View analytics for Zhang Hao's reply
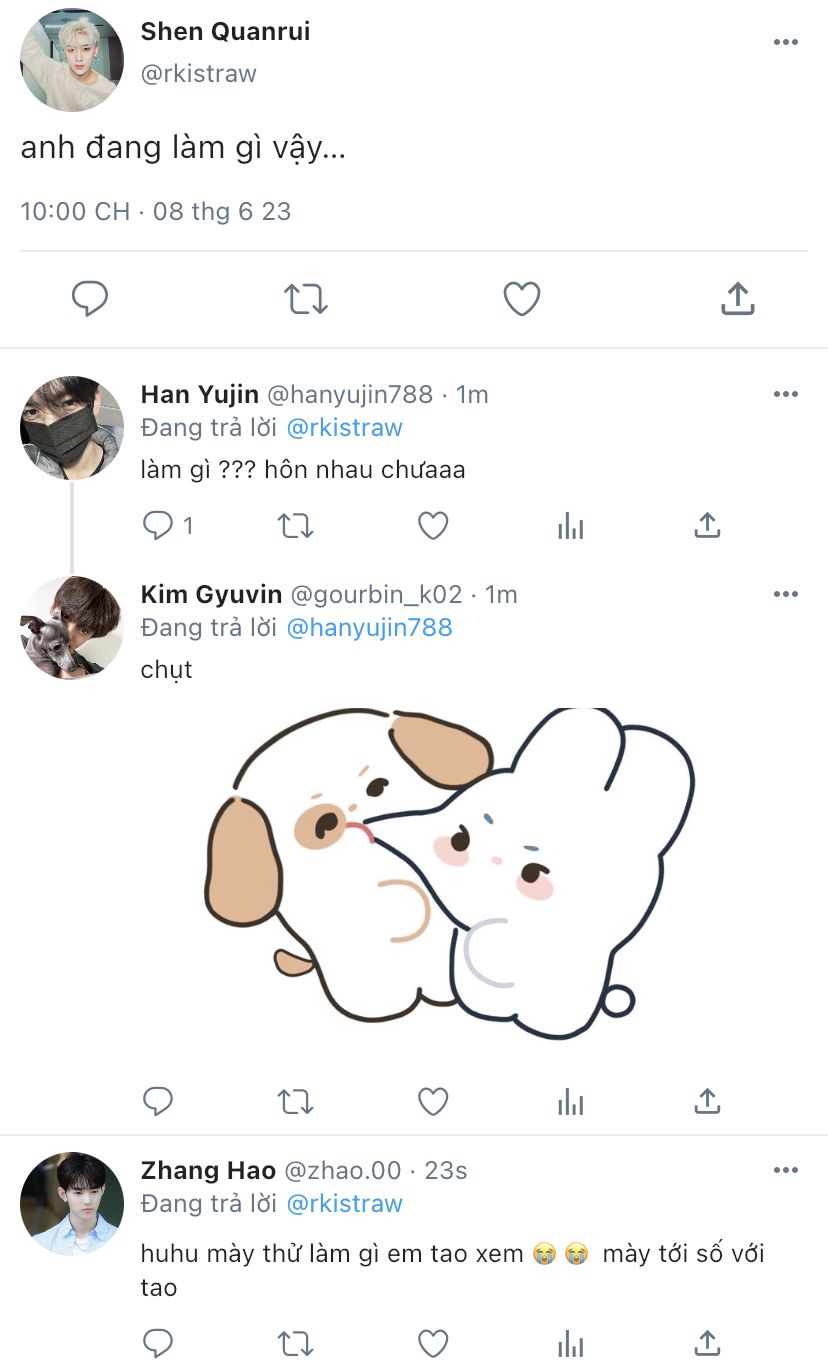The image size is (828, 1371). click(x=570, y=1342)
